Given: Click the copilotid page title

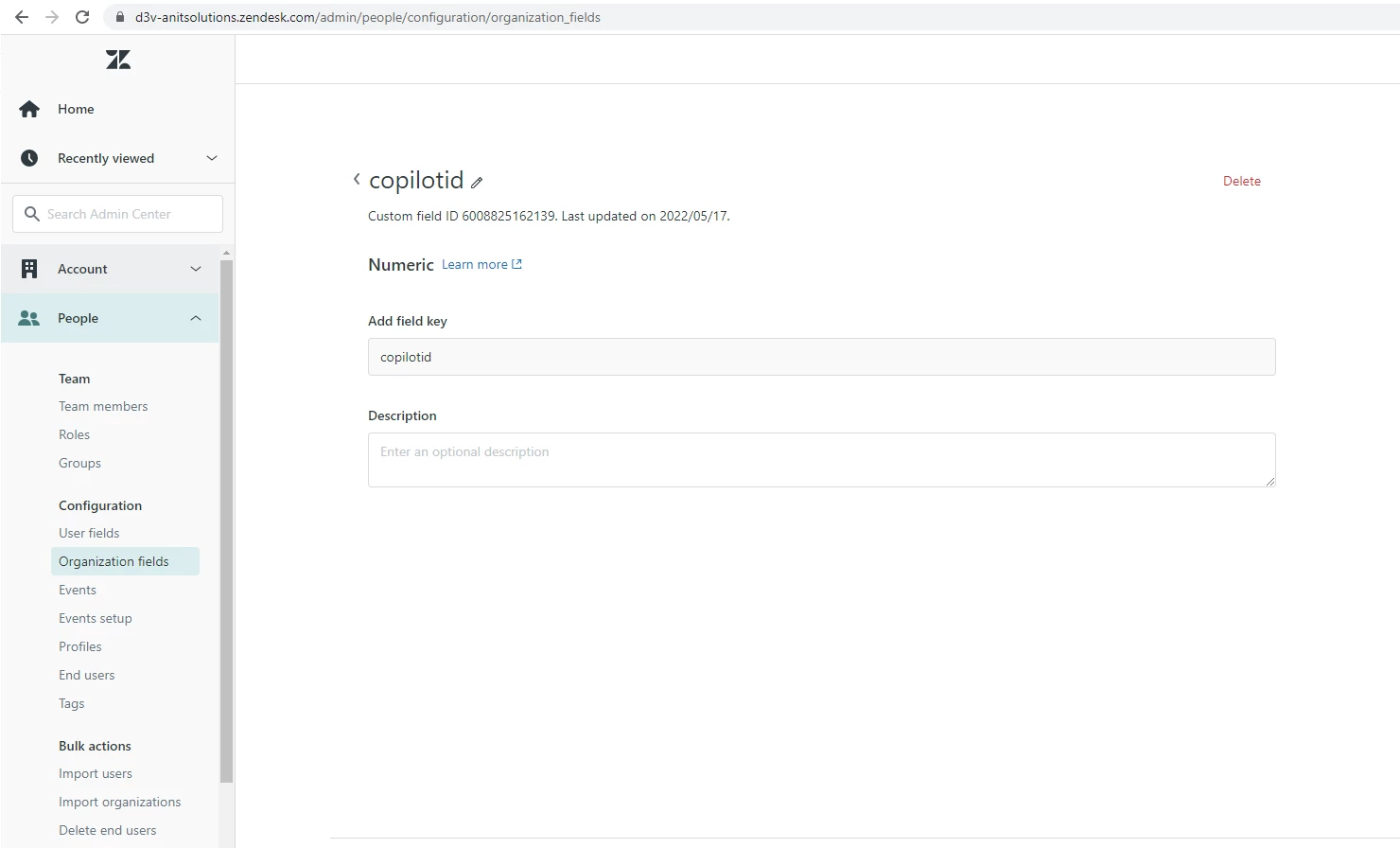Looking at the screenshot, I should pos(416,180).
